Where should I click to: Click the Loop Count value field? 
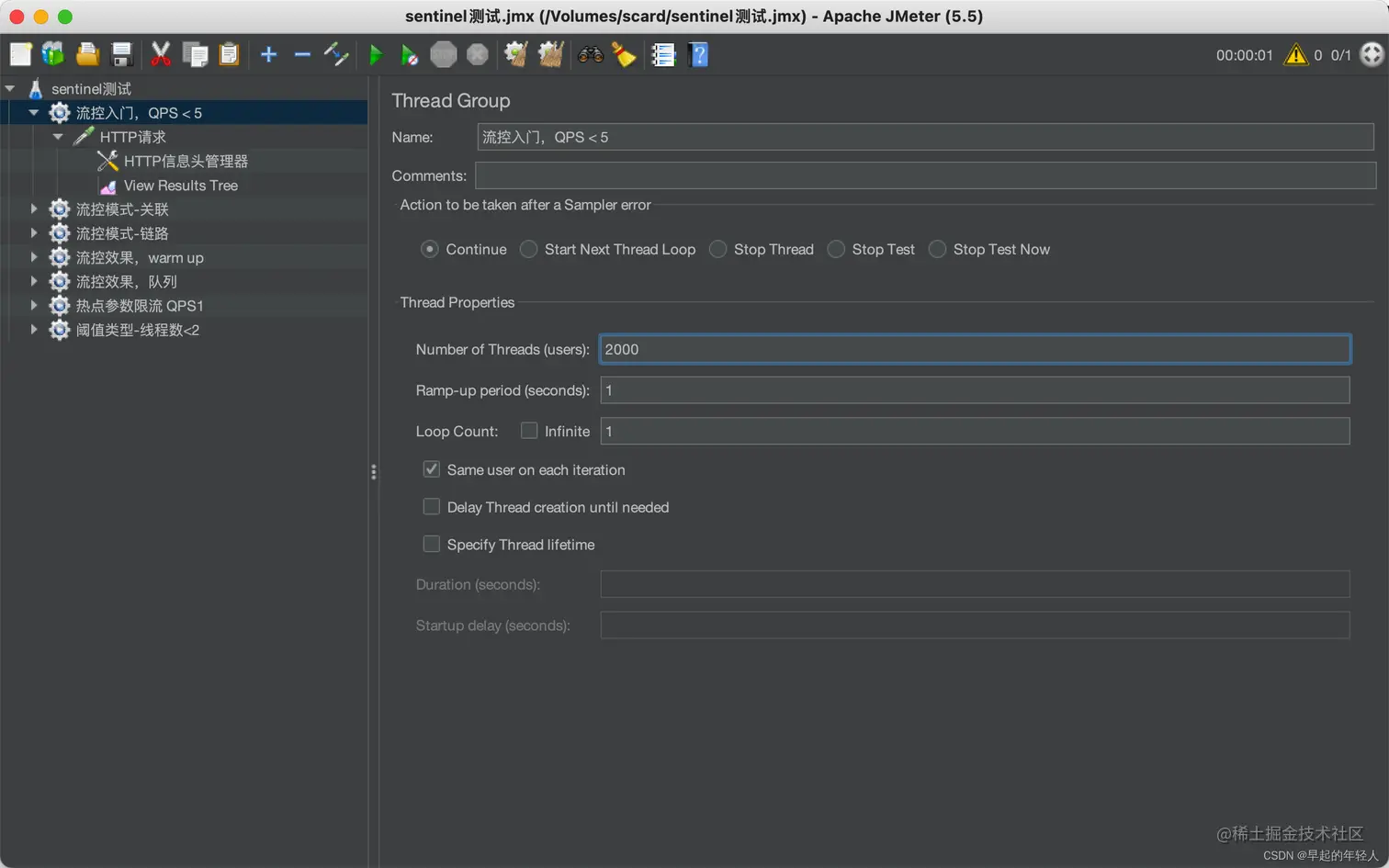[x=975, y=431]
